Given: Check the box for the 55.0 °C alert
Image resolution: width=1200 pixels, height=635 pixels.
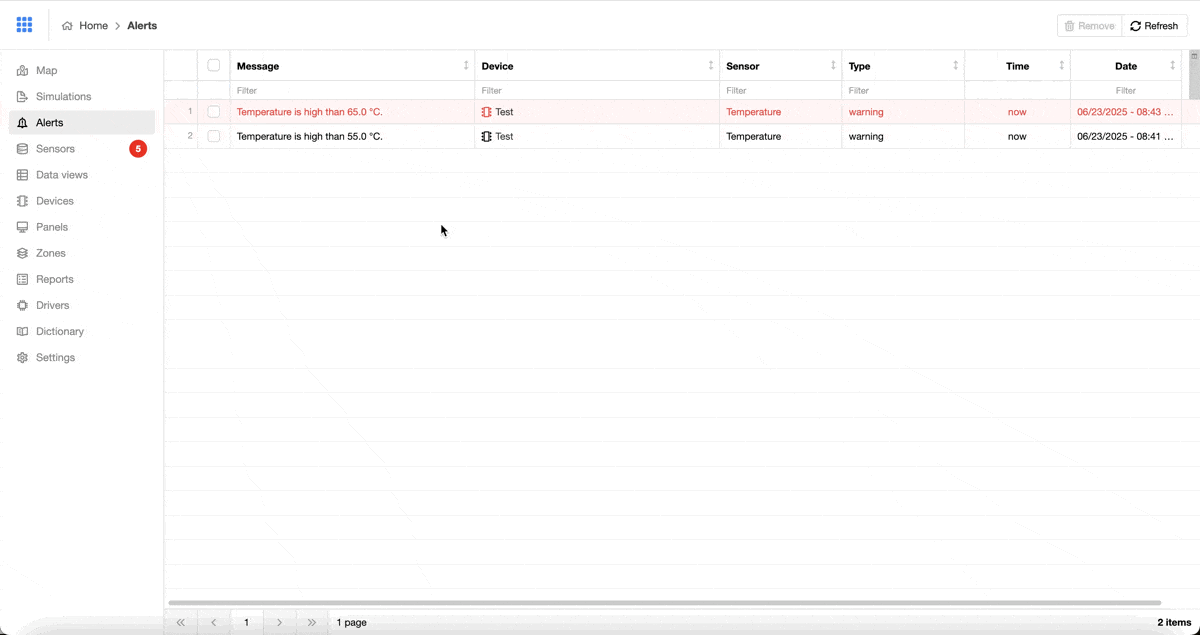Looking at the screenshot, I should tap(214, 136).
